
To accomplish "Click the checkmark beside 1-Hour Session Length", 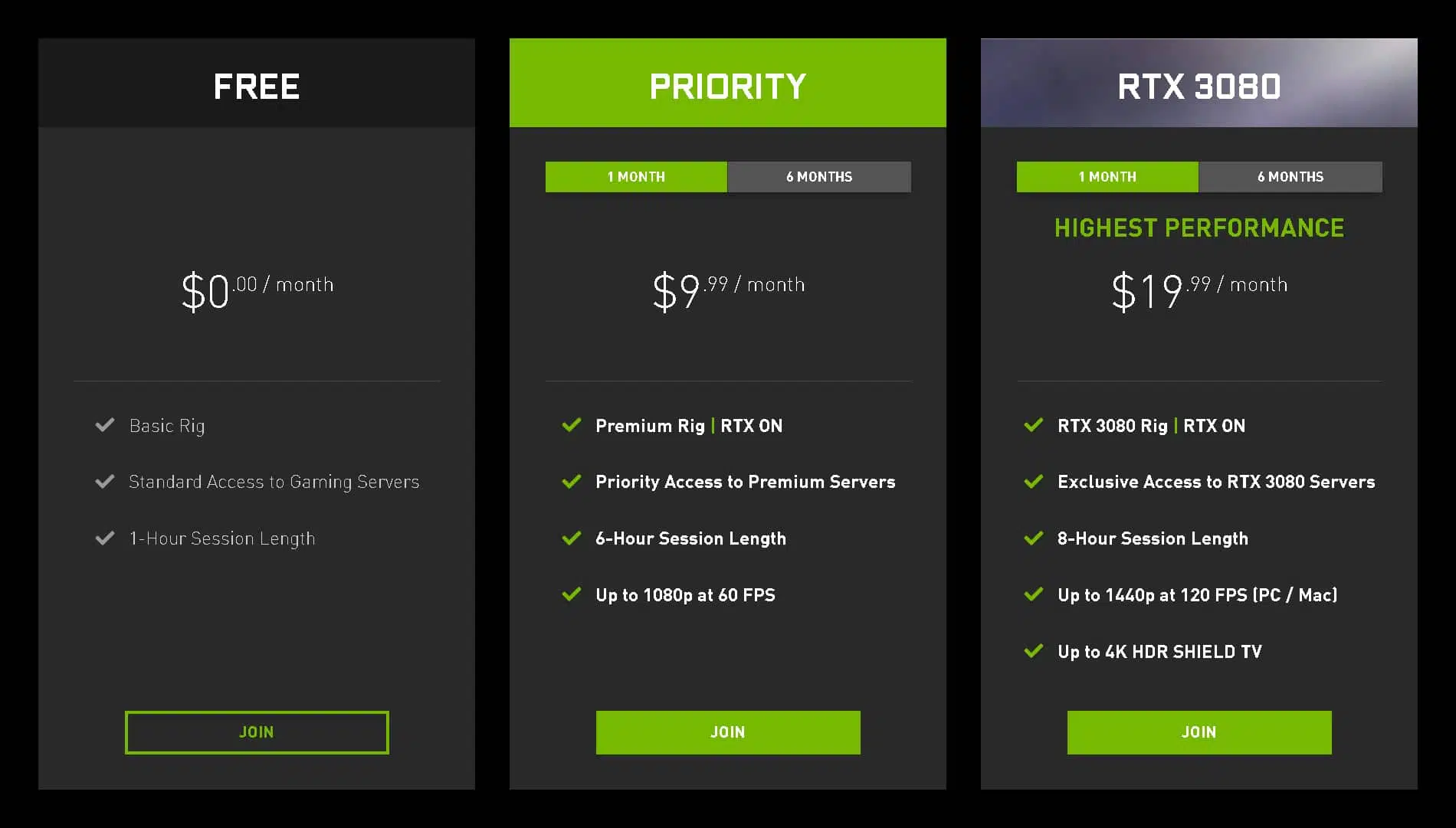I will pos(105,538).
